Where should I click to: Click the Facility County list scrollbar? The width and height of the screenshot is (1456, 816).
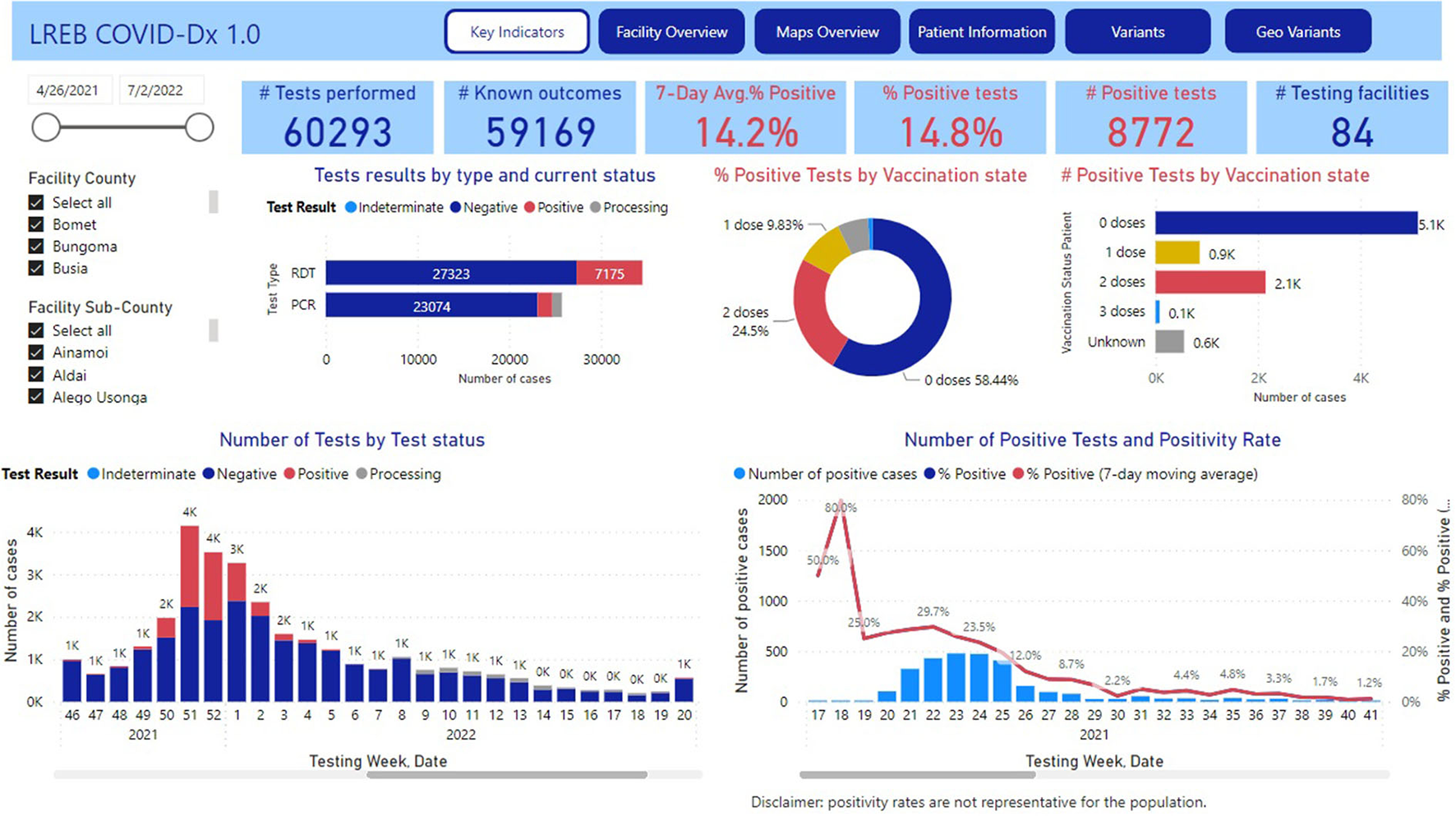[214, 202]
